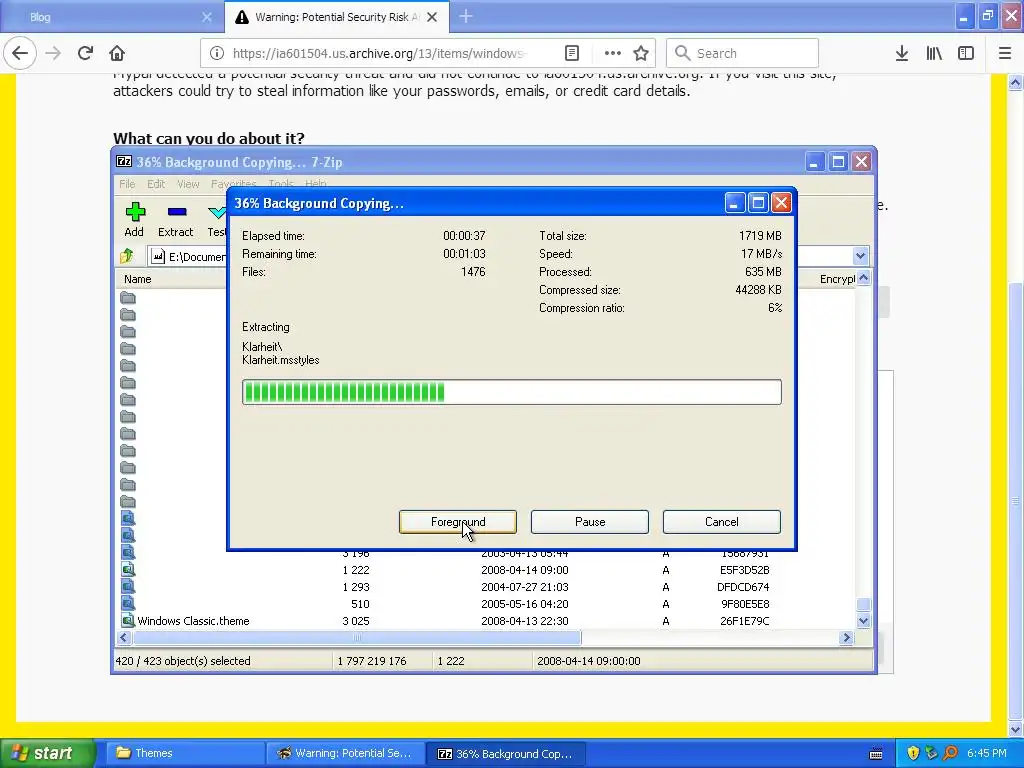This screenshot has width=1024, height=768.
Task: Open the Windows start menu
Action: [x=46, y=753]
